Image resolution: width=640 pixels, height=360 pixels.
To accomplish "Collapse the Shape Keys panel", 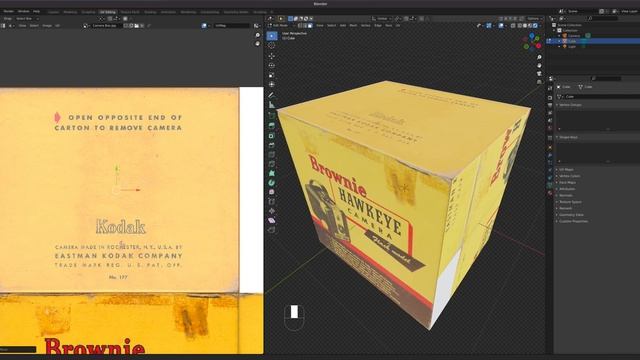I will pyautogui.click(x=568, y=137).
